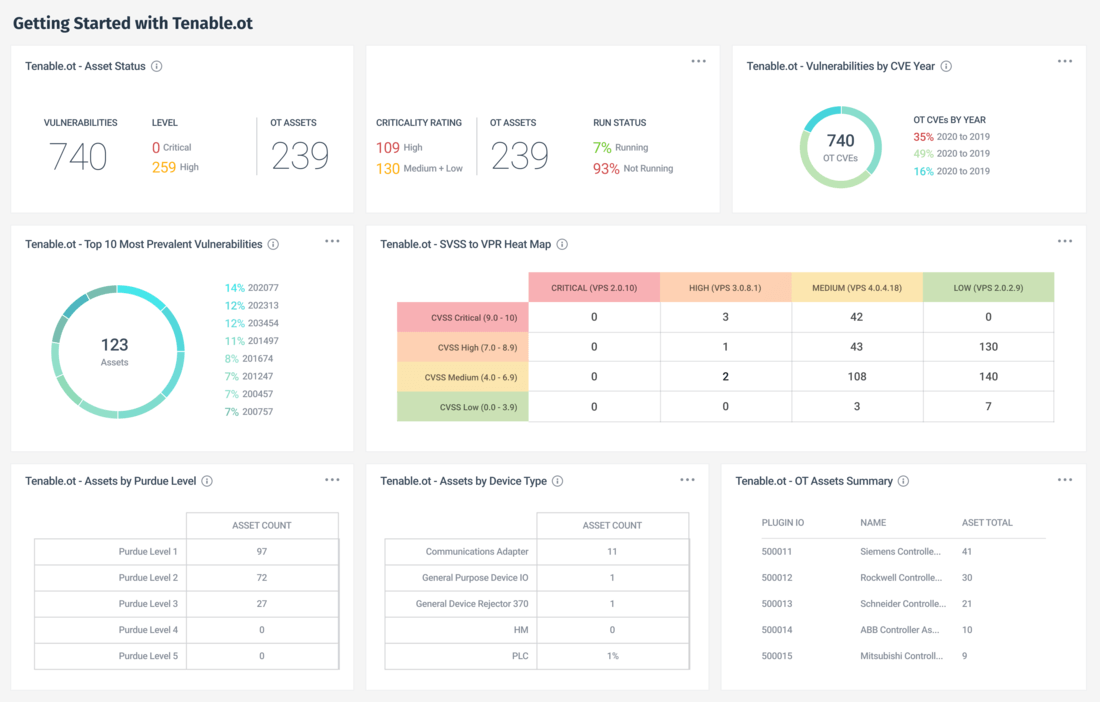
Task: Click the 130 Medium + Low rating
Action: click(x=420, y=168)
